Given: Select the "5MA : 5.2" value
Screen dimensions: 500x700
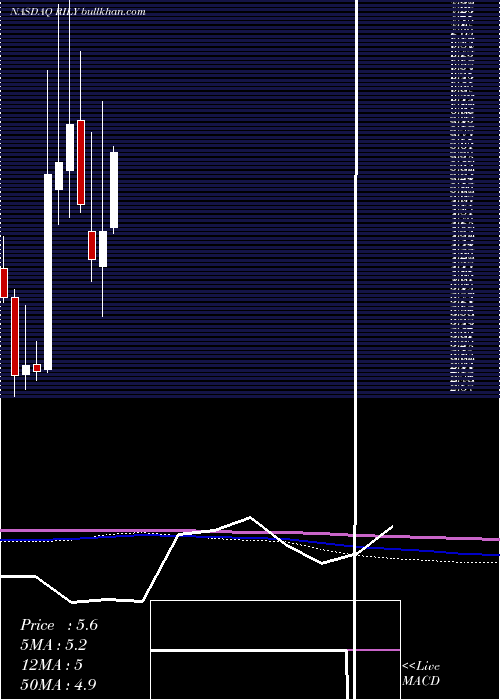Looking at the screenshot, I should coord(54,645).
